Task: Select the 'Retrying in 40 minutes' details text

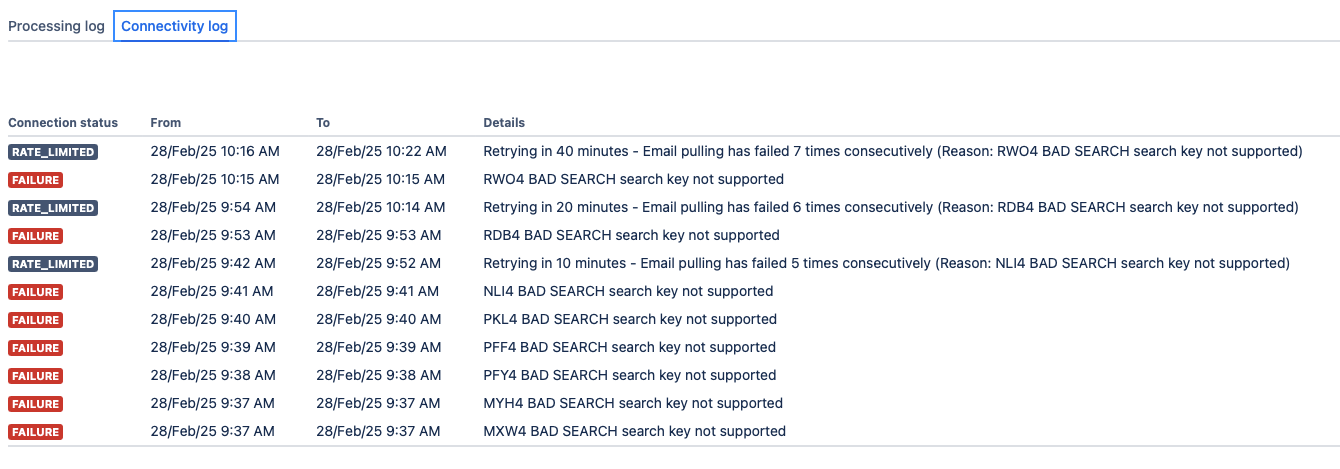Action: [893, 151]
